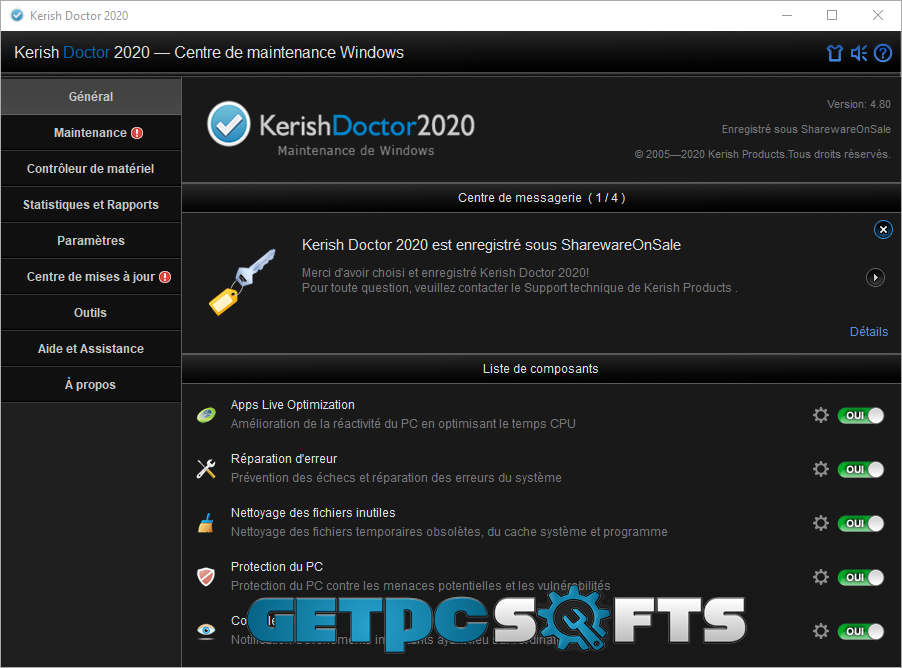Open settings gear of the last component row
Screen dimensions: 902x668
pos(821,631)
